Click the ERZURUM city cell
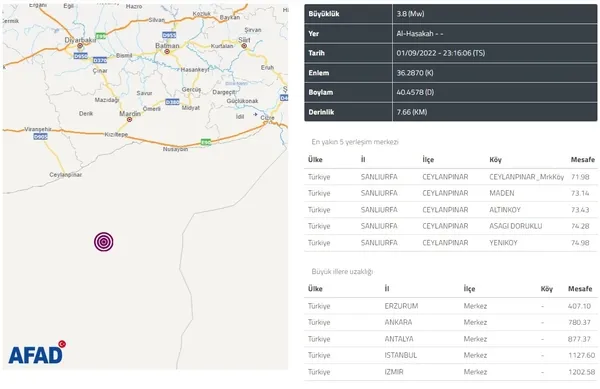600x389 pixels. [401, 306]
